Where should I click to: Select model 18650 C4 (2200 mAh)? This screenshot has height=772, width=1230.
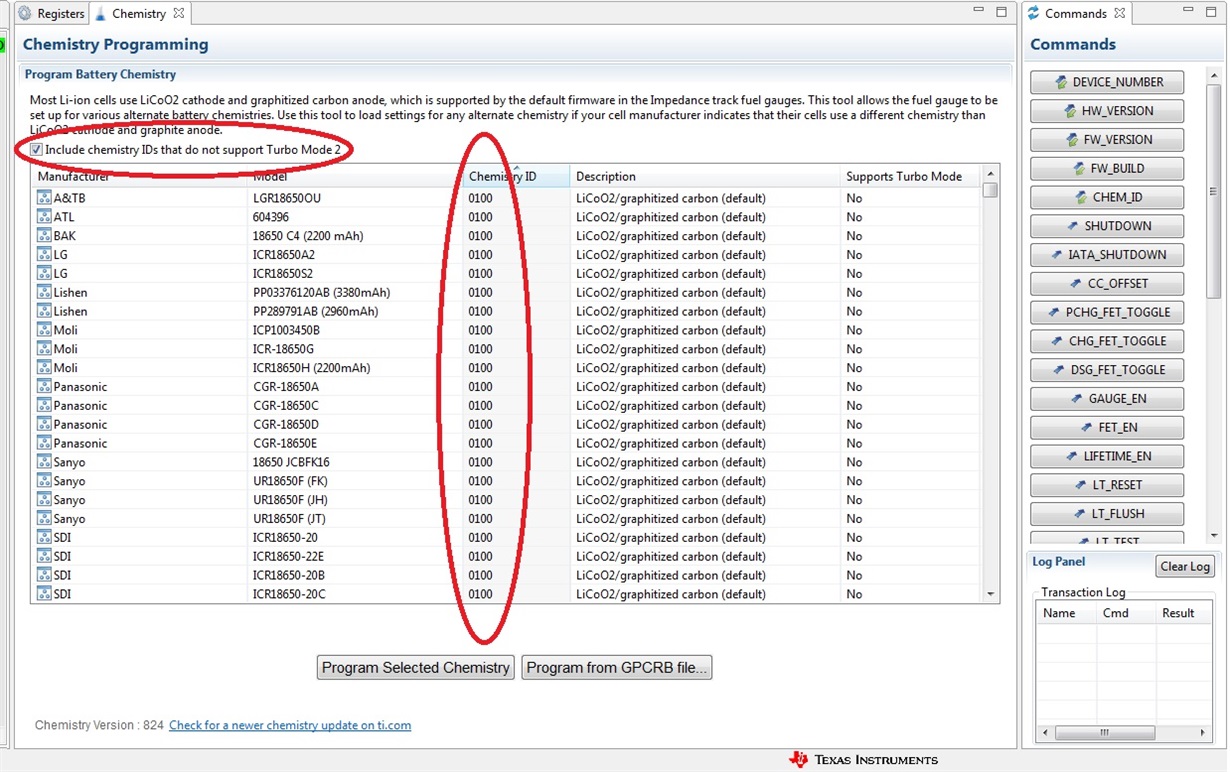[308, 236]
